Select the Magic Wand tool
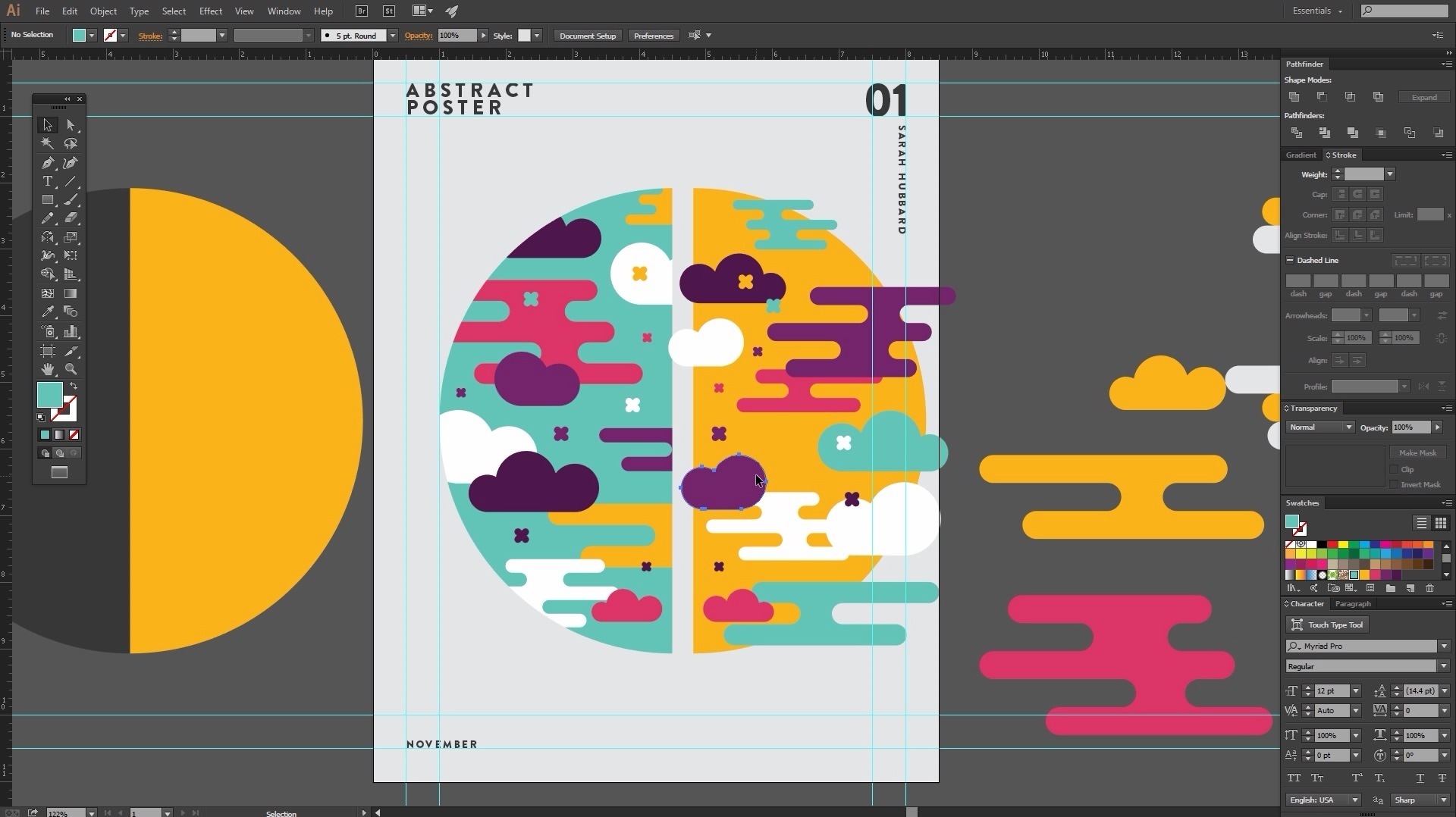Viewport: 1456px width, 817px height. [x=48, y=143]
